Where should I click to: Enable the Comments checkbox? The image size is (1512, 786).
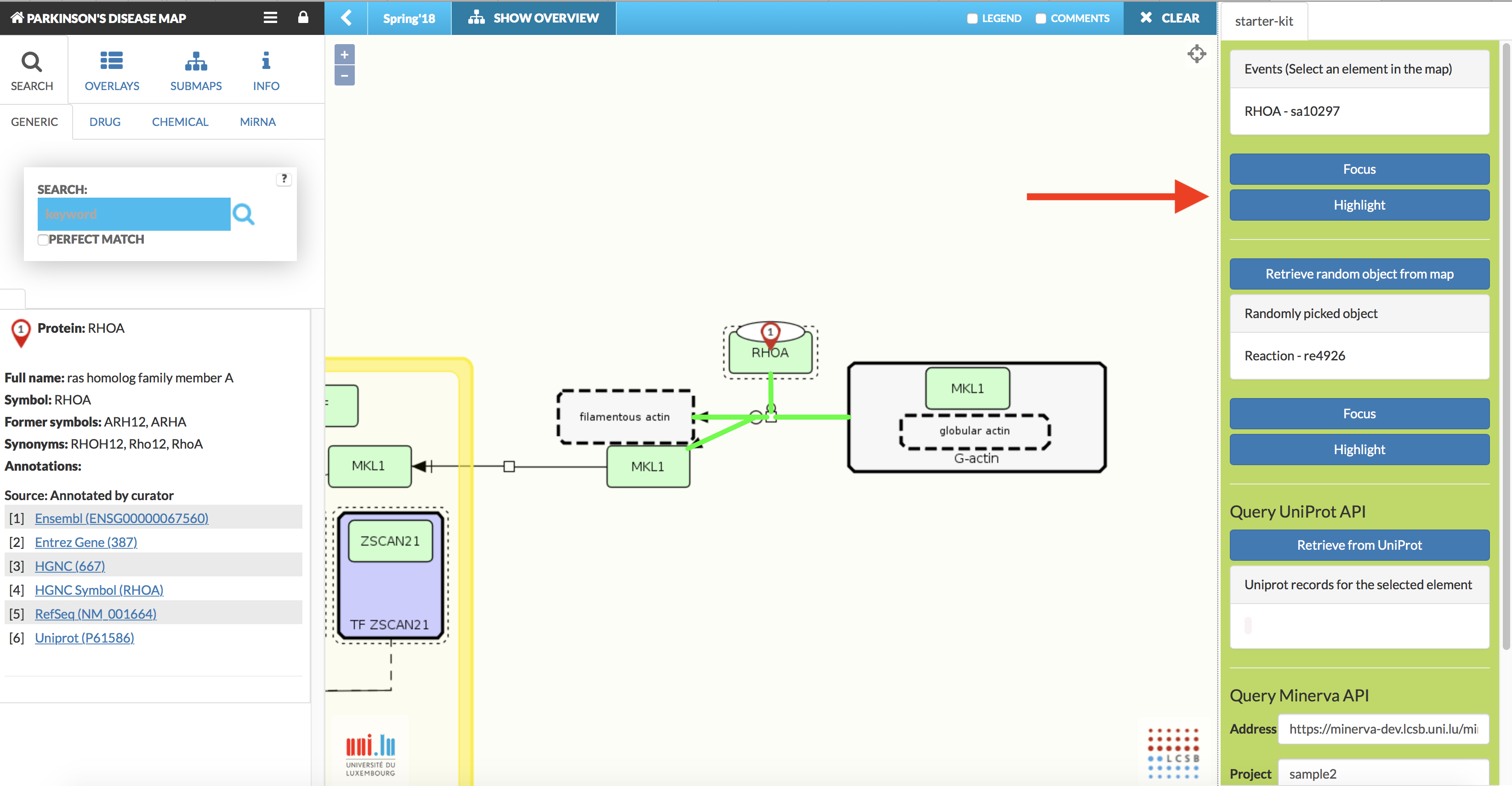(x=1040, y=18)
